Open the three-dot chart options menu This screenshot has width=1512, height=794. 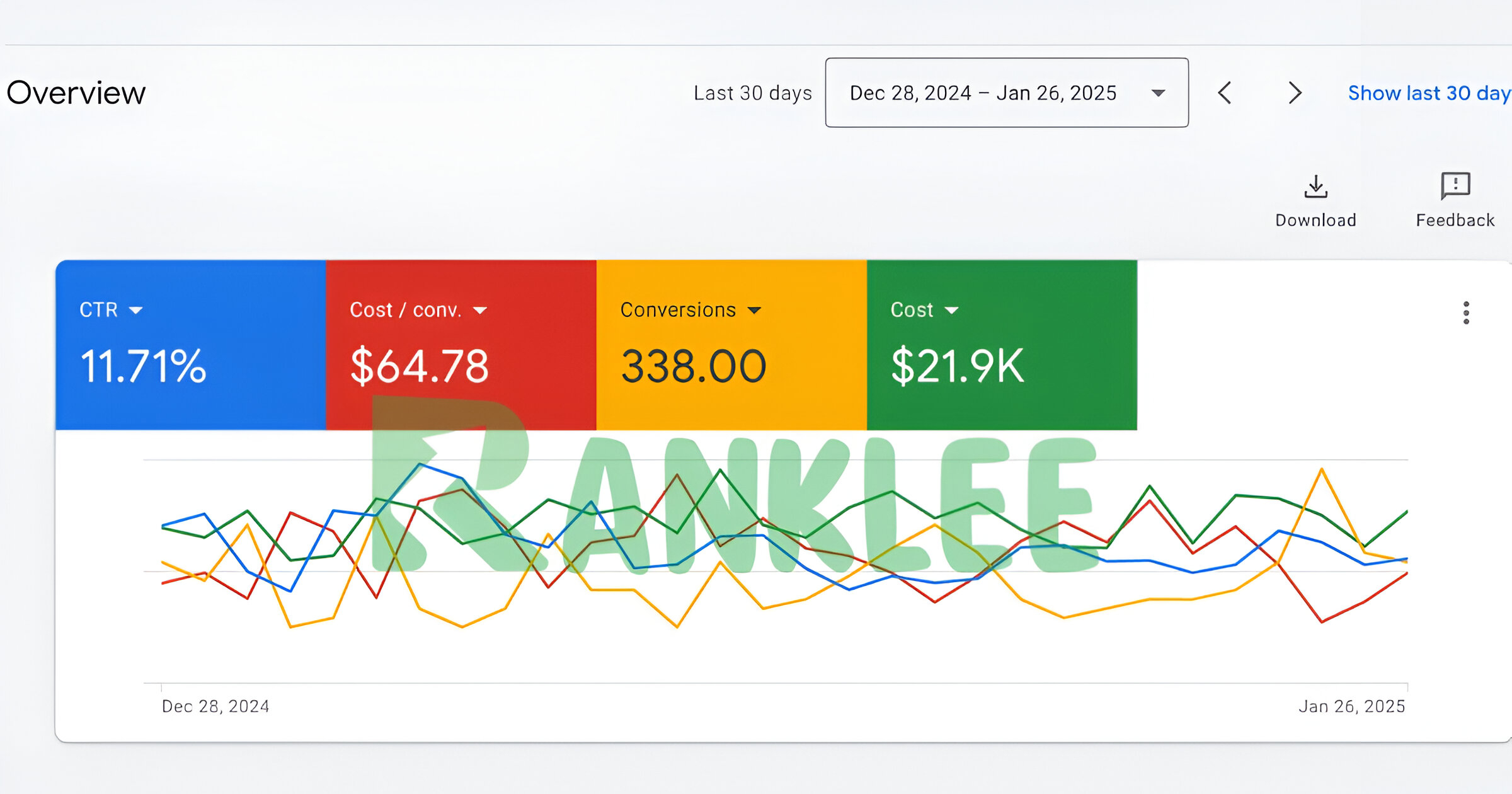pyautogui.click(x=1466, y=313)
